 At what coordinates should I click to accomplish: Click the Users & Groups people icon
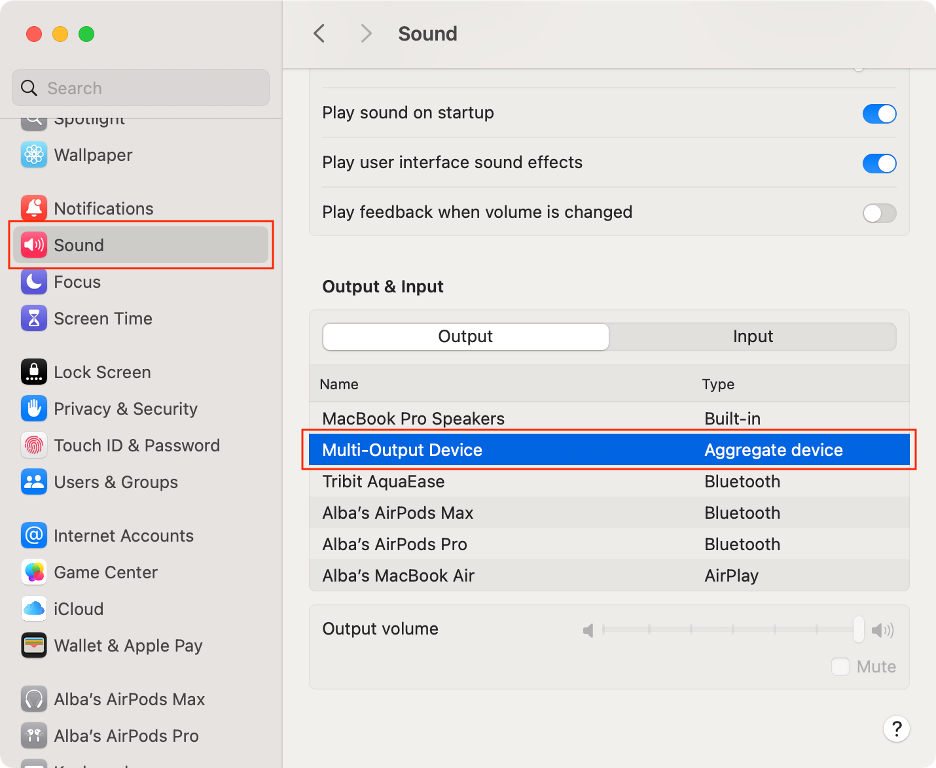[x=34, y=482]
